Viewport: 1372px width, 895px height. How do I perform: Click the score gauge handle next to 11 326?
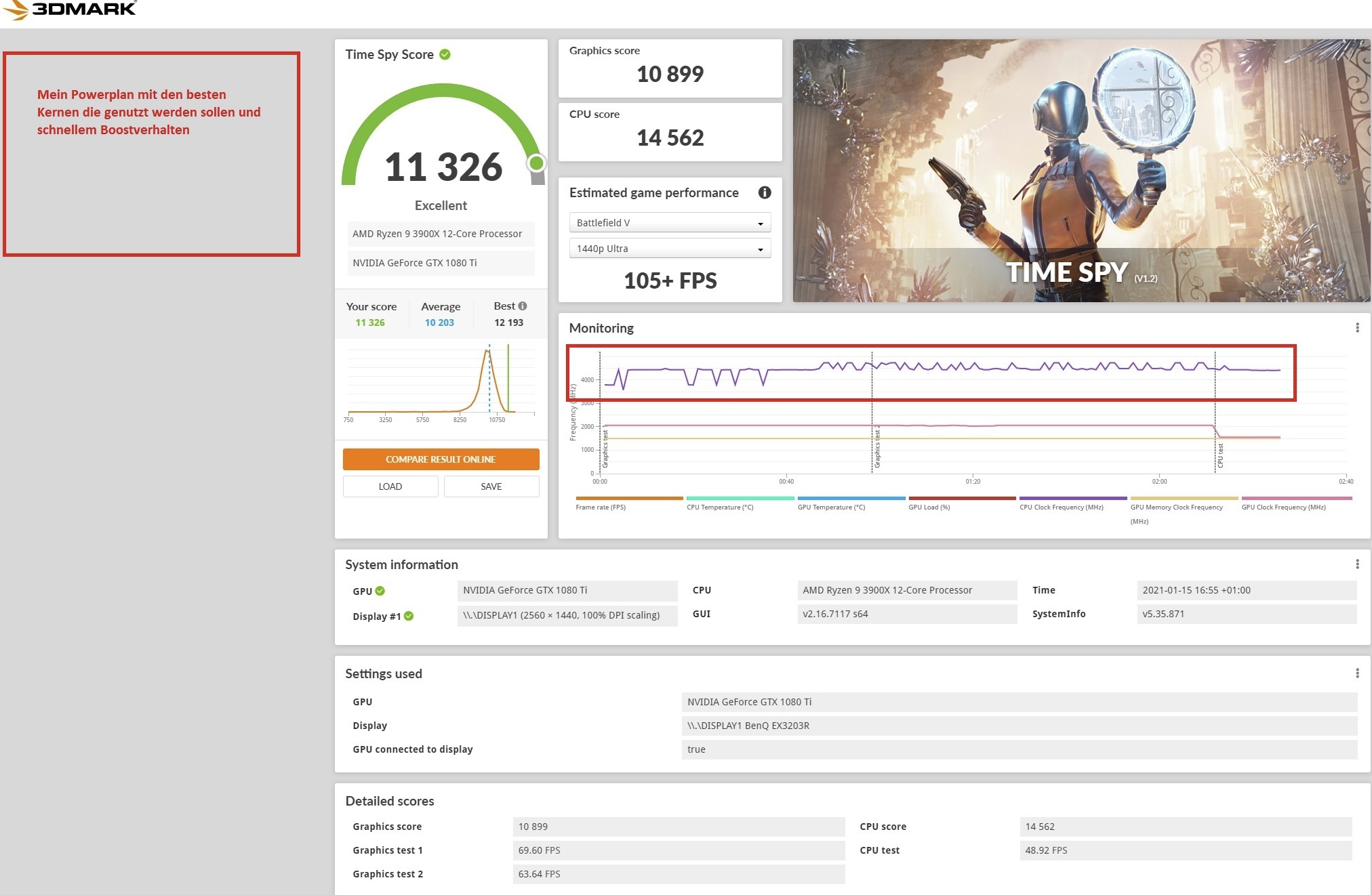[x=538, y=163]
